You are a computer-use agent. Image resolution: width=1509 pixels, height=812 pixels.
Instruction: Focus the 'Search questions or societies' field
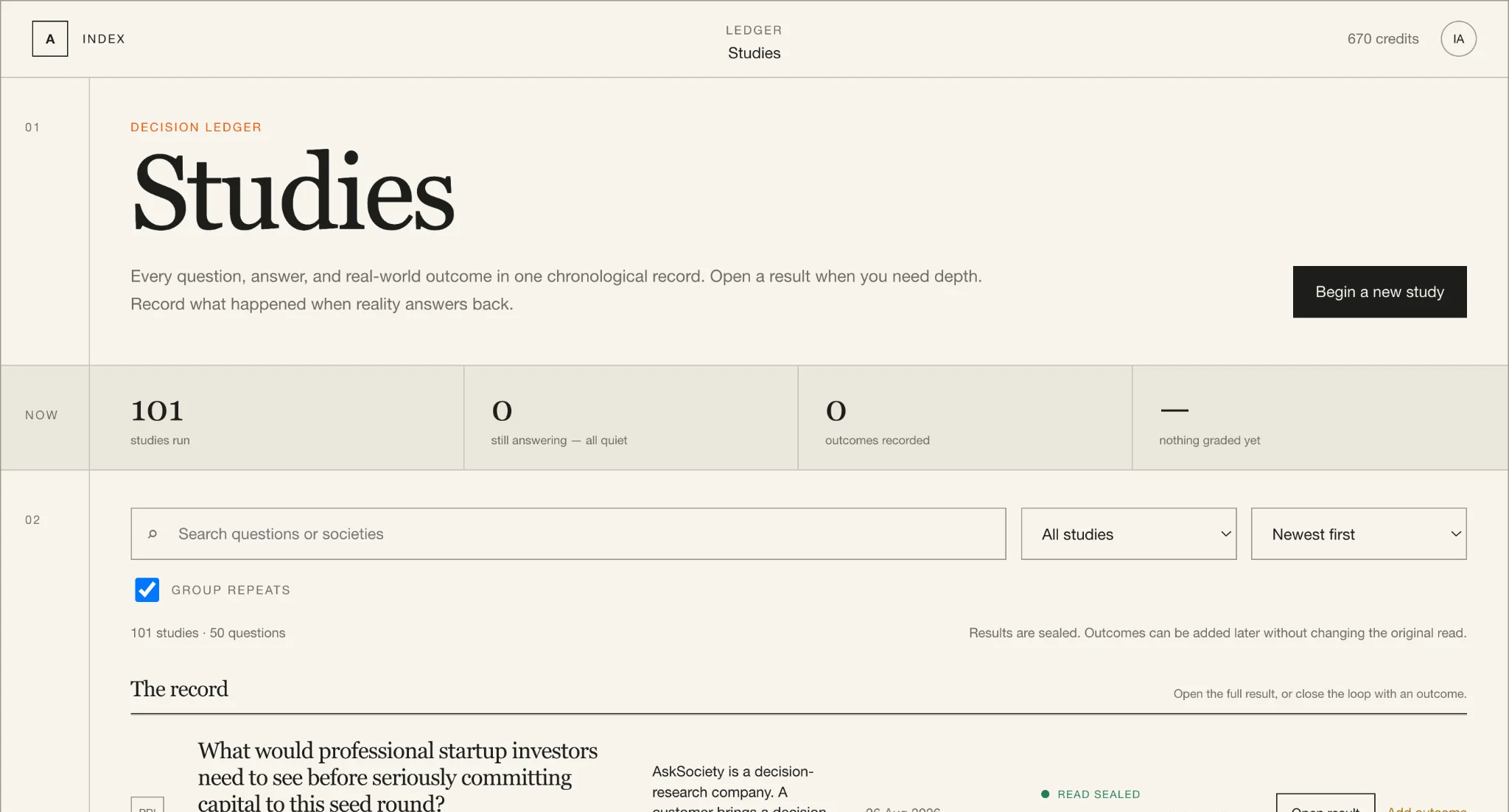[568, 533]
